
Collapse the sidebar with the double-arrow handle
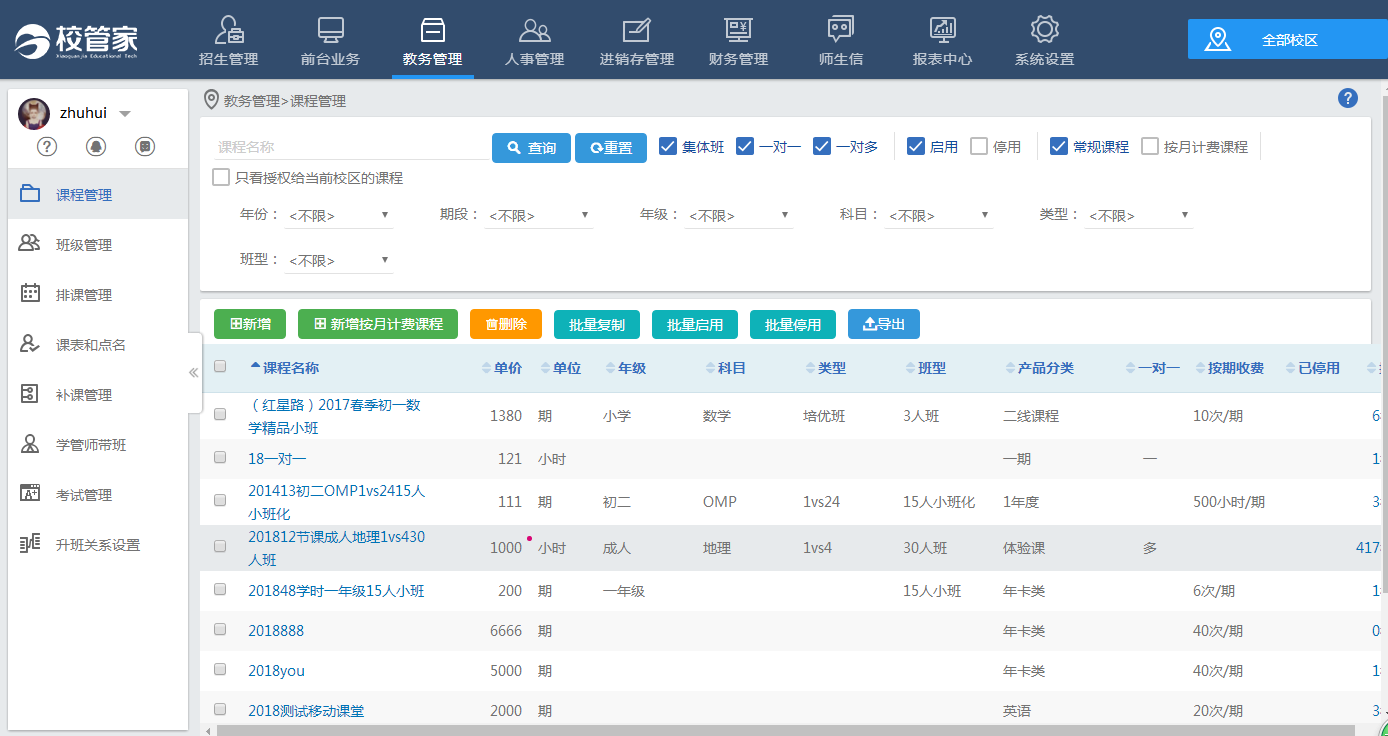(x=194, y=373)
